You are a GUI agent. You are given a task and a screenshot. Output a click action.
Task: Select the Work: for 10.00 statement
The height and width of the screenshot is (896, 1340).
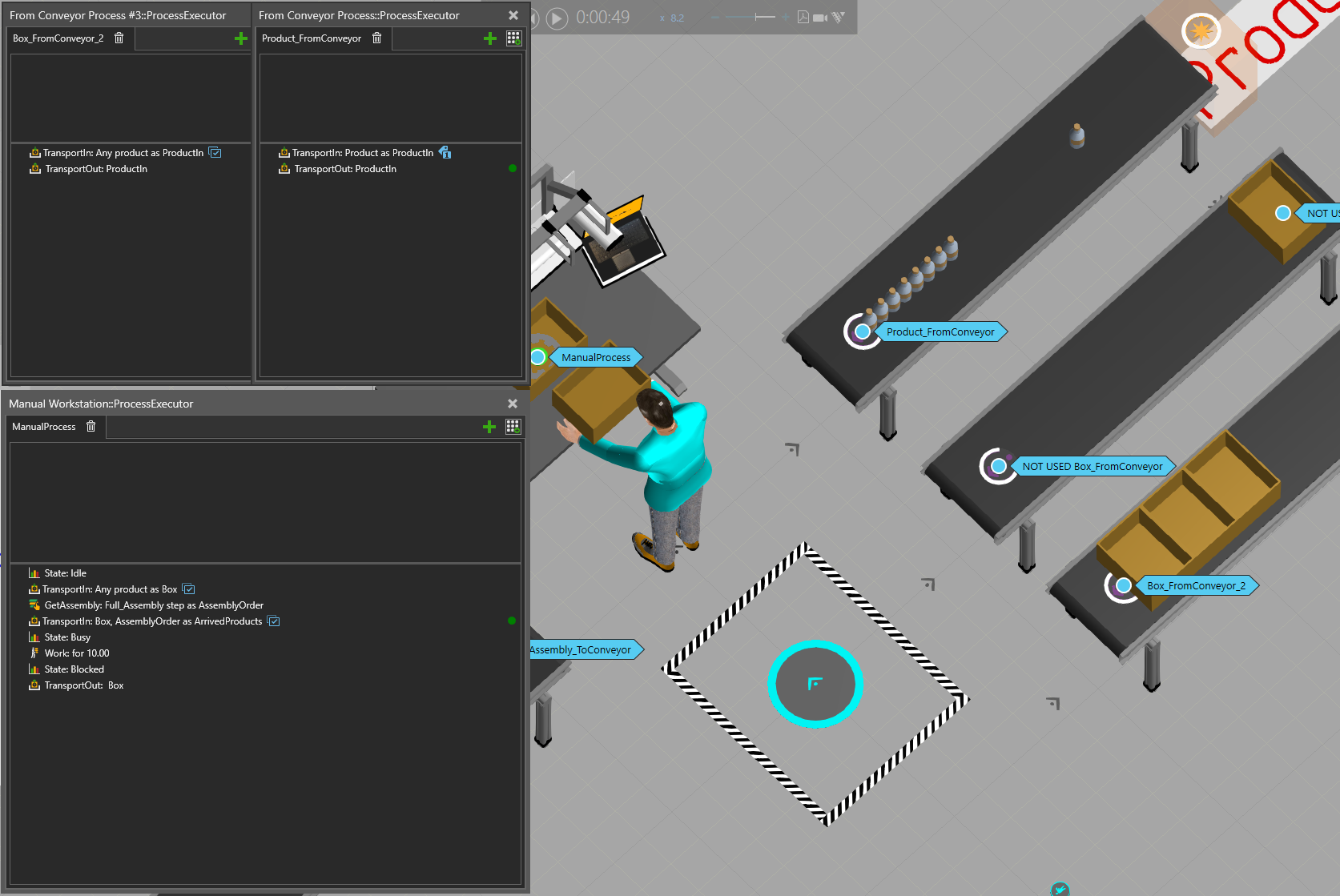pyautogui.click(x=77, y=653)
